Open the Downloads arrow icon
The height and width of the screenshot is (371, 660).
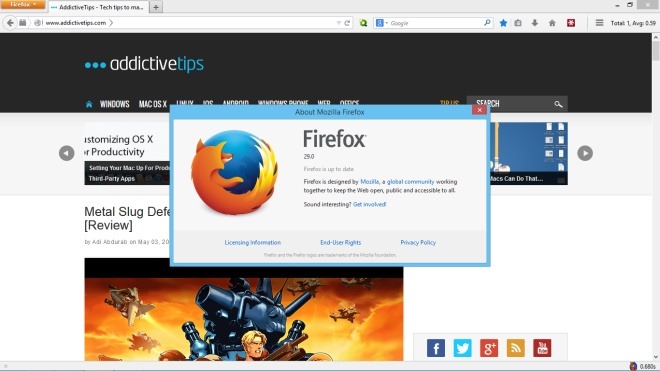coord(535,23)
